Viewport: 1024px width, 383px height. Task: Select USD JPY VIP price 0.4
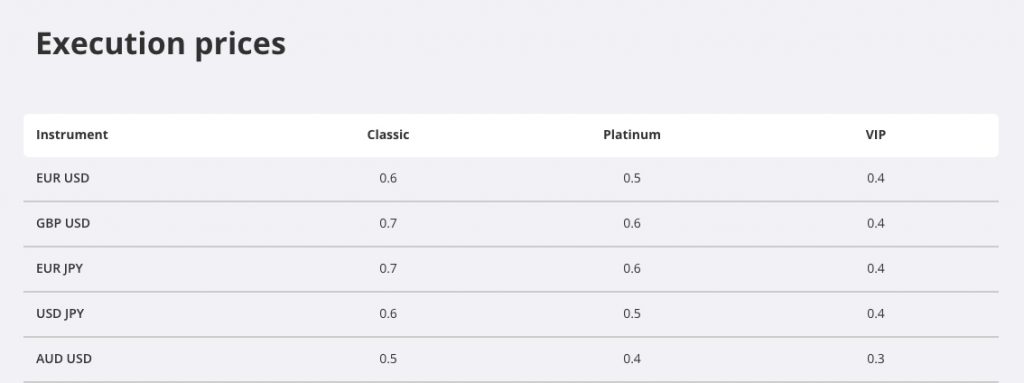[x=876, y=314]
